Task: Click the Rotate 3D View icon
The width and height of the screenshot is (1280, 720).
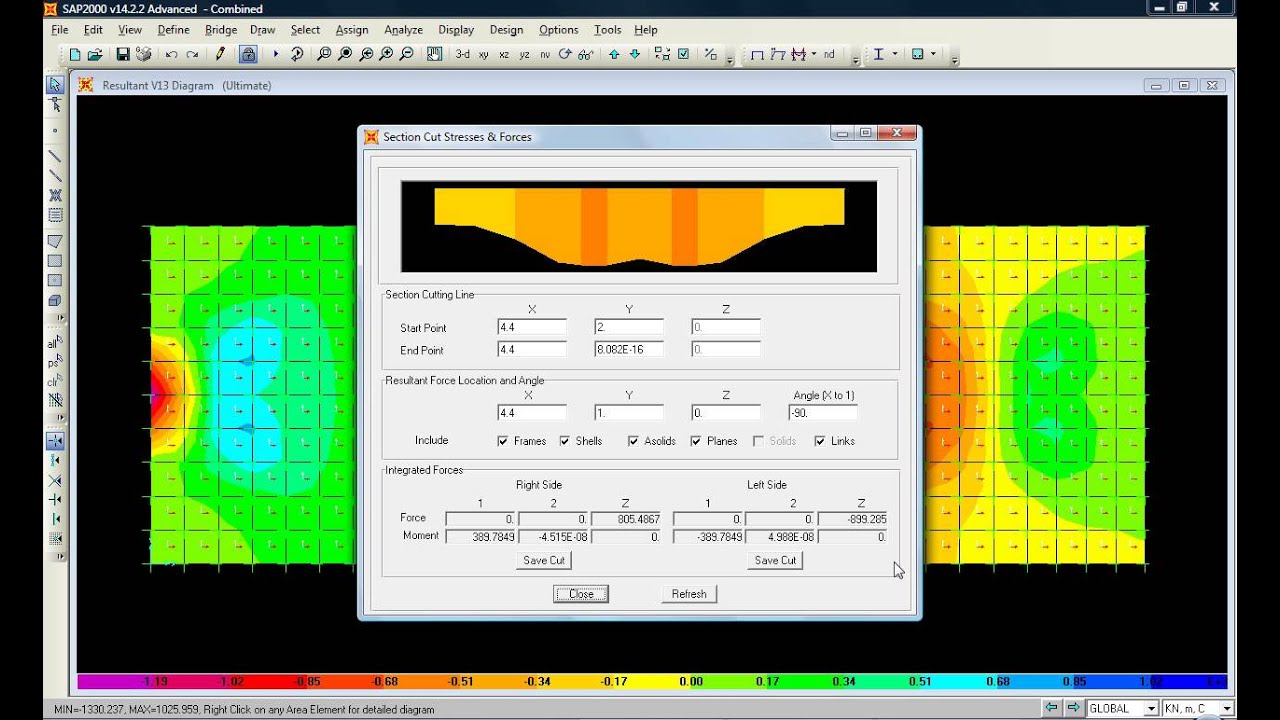Action: point(565,54)
